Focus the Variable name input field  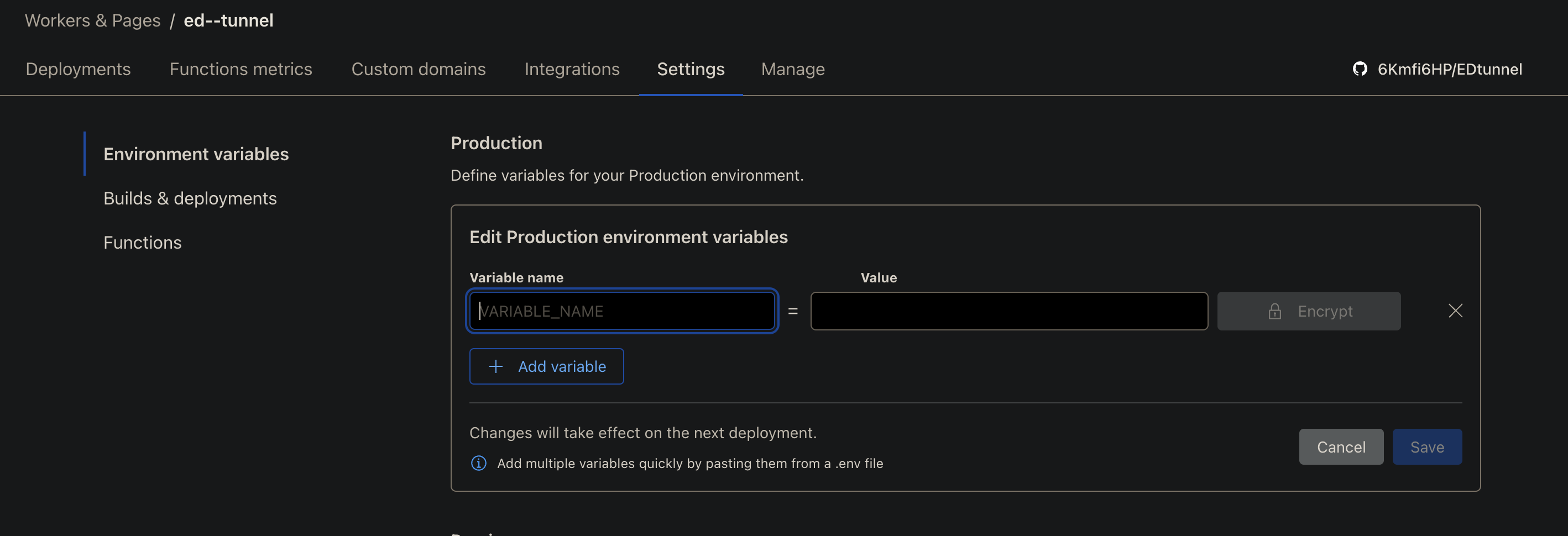pyautogui.click(x=621, y=312)
